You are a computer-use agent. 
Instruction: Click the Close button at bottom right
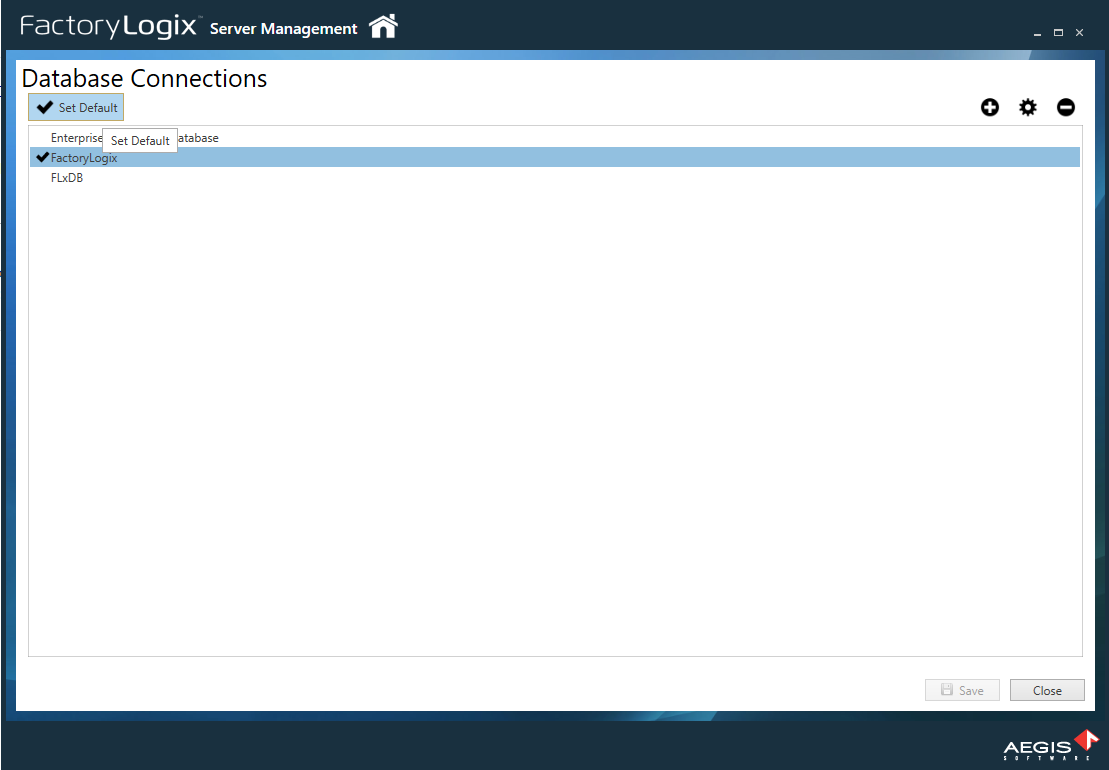1047,690
